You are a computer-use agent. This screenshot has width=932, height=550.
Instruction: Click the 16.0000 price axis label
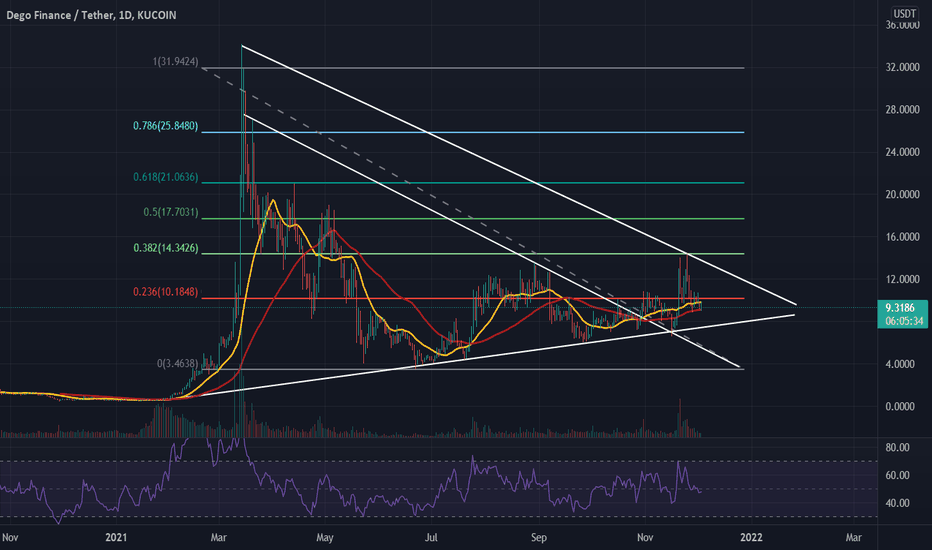point(902,237)
